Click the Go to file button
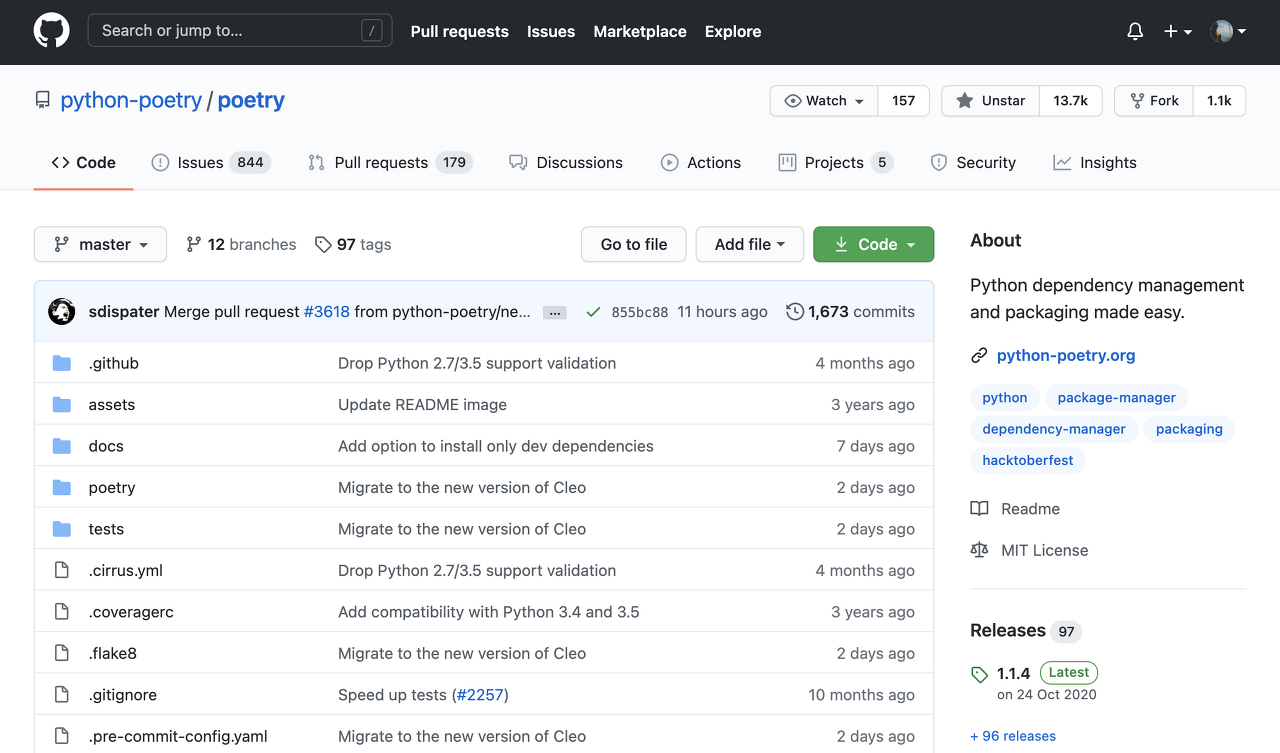Image resolution: width=1280 pixels, height=753 pixels. point(634,245)
